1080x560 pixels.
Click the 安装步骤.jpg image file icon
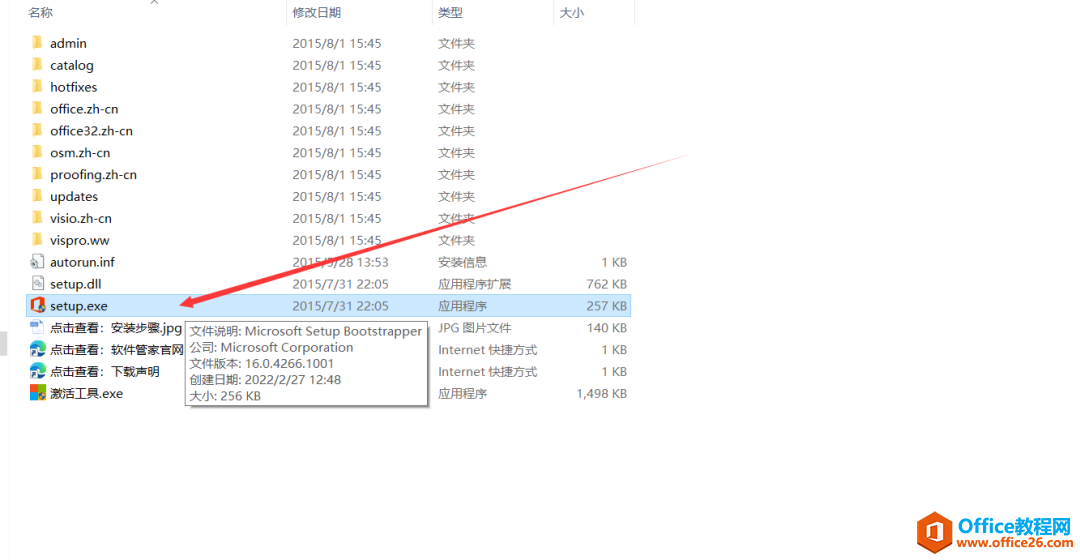(x=37, y=327)
